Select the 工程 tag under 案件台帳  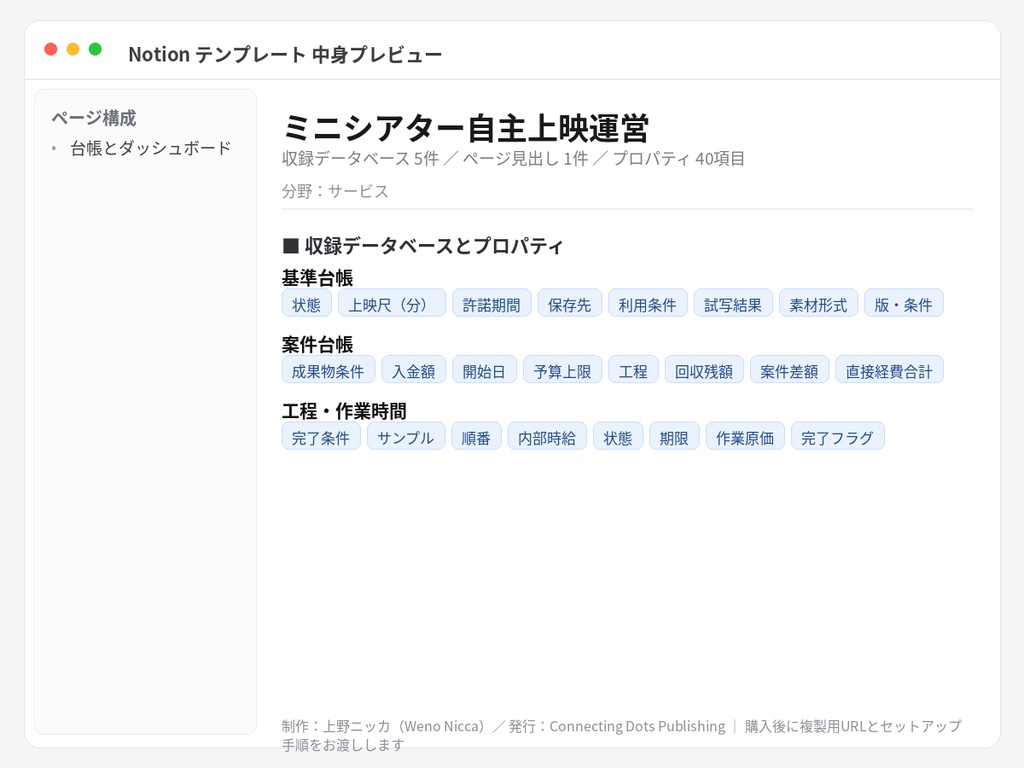tap(633, 370)
